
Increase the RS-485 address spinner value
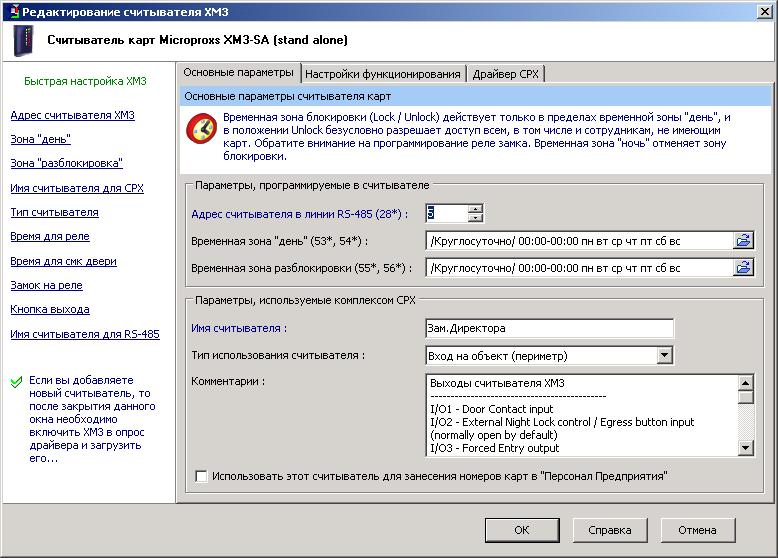point(475,208)
